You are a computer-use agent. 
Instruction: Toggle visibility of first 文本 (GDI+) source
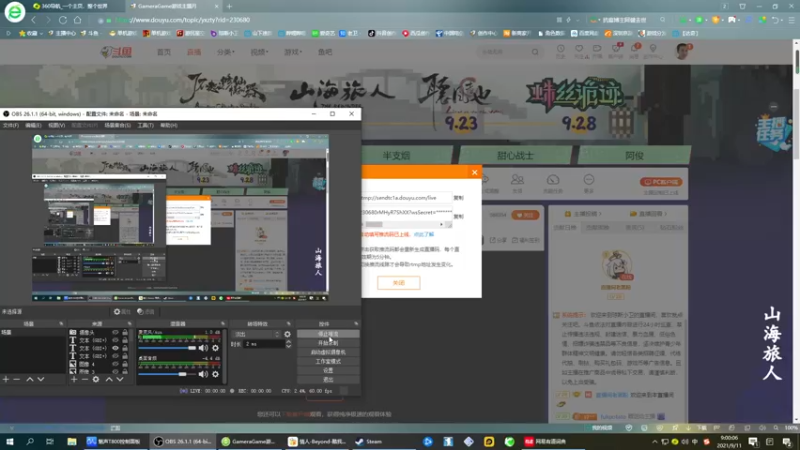pos(115,340)
